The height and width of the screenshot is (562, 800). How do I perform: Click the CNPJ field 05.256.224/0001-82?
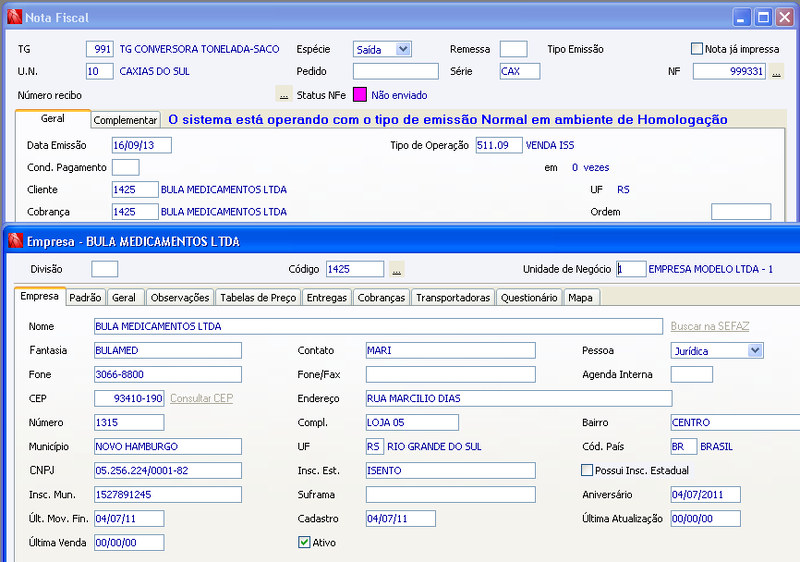[x=168, y=470]
